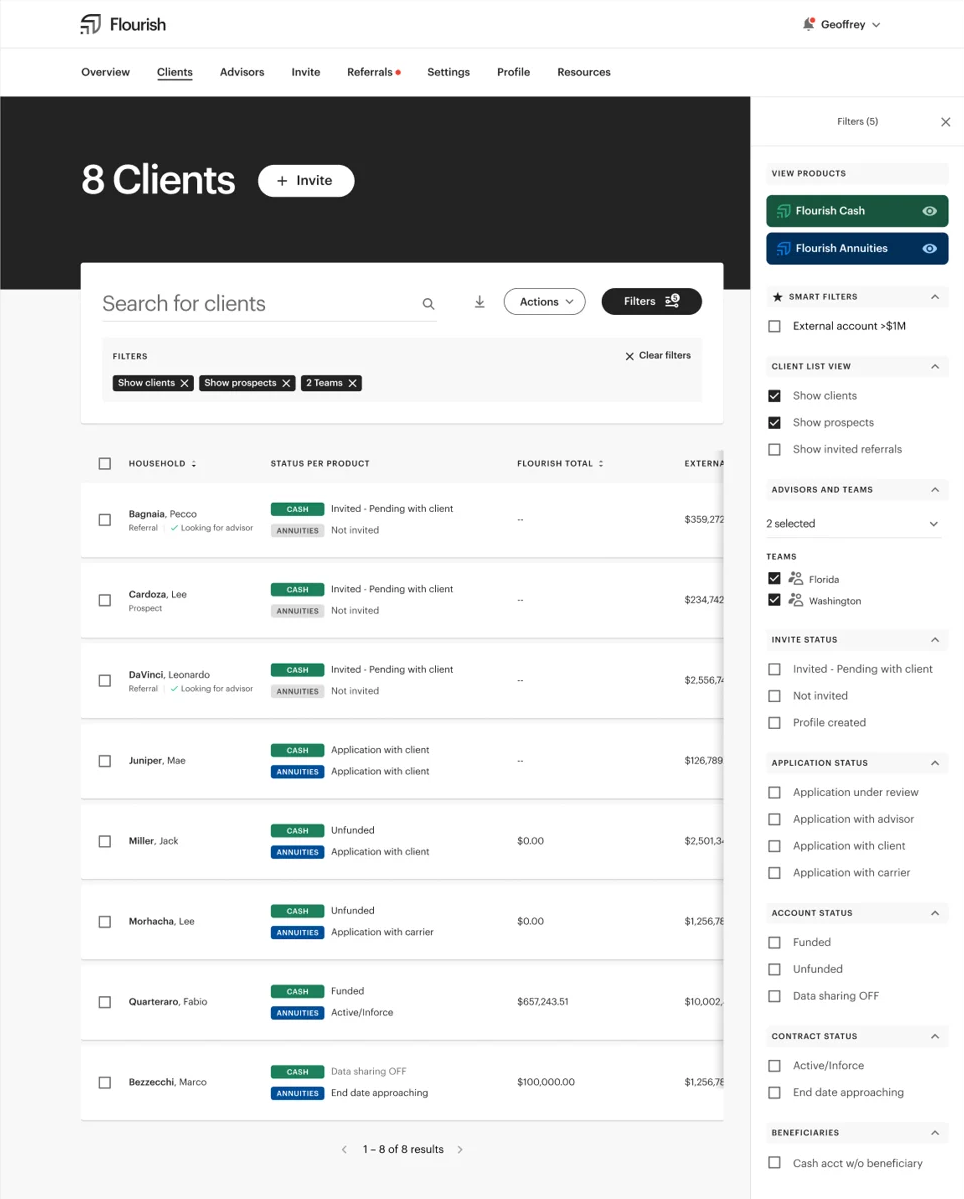Collapse the Client List View section
This screenshot has height=1199, width=964.
(935, 366)
